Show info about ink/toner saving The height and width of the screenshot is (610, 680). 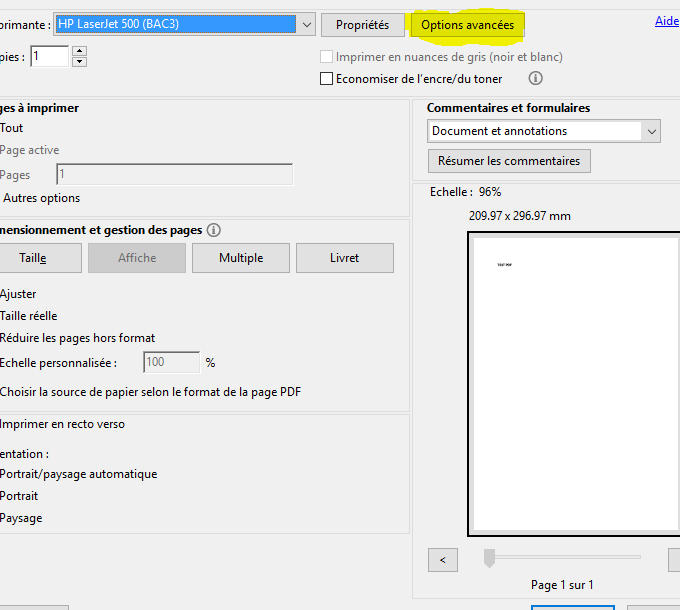tap(535, 78)
